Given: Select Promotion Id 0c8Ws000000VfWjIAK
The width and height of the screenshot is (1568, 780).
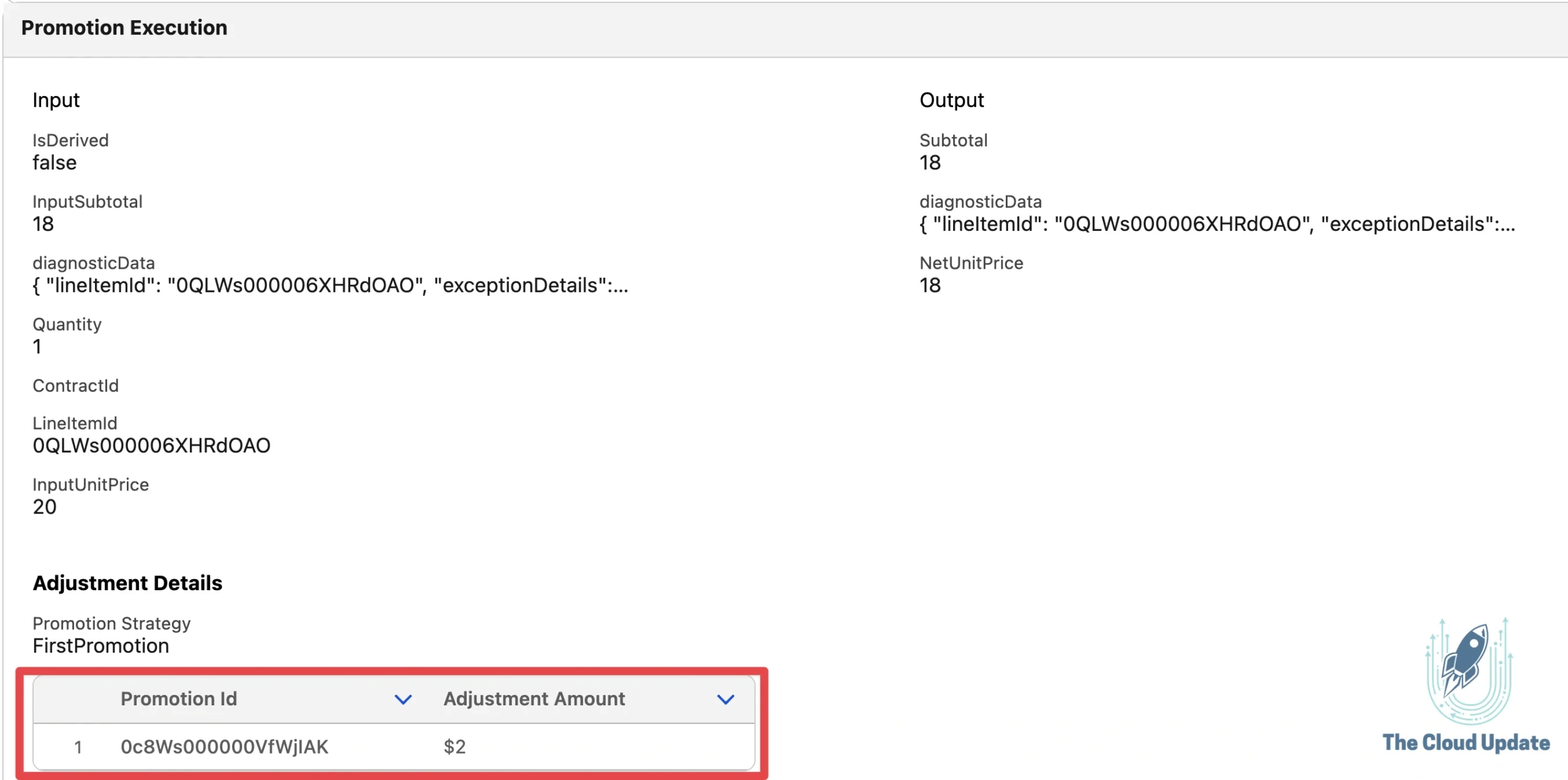Looking at the screenshot, I should click(x=225, y=746).
